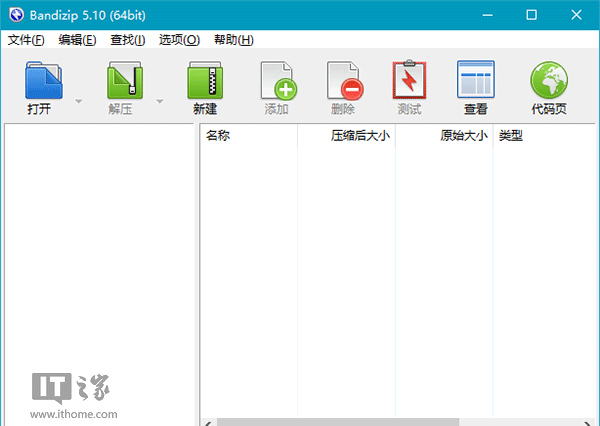Image resolution: width=600 pixels, height=426 pixels.
Task: Open the 文件(F) menu
Action: pyautogui.click(x=26, y=40)
